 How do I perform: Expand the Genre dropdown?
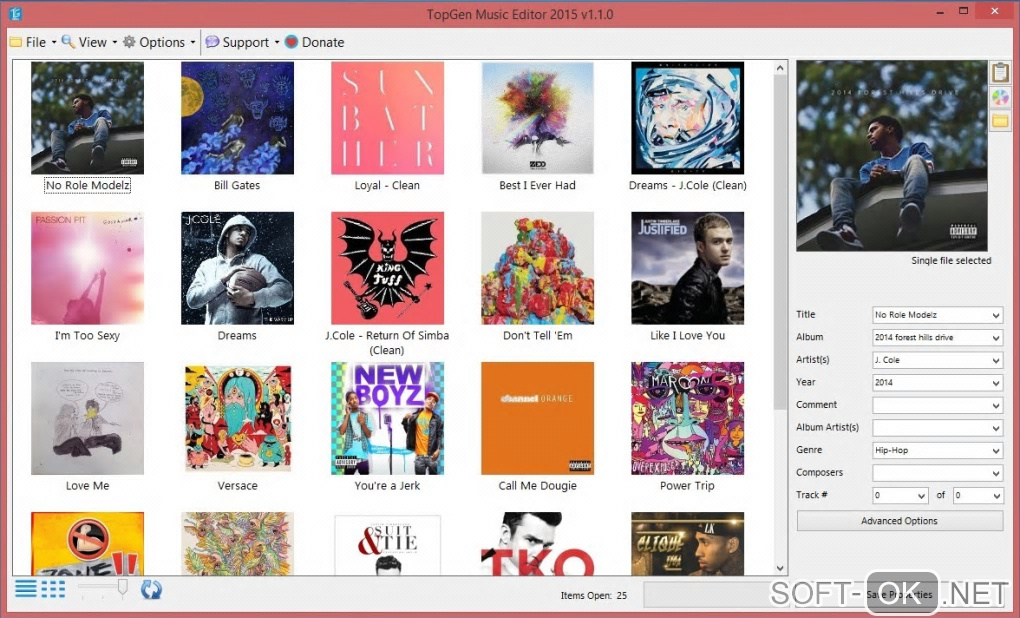tap(996, 451)
